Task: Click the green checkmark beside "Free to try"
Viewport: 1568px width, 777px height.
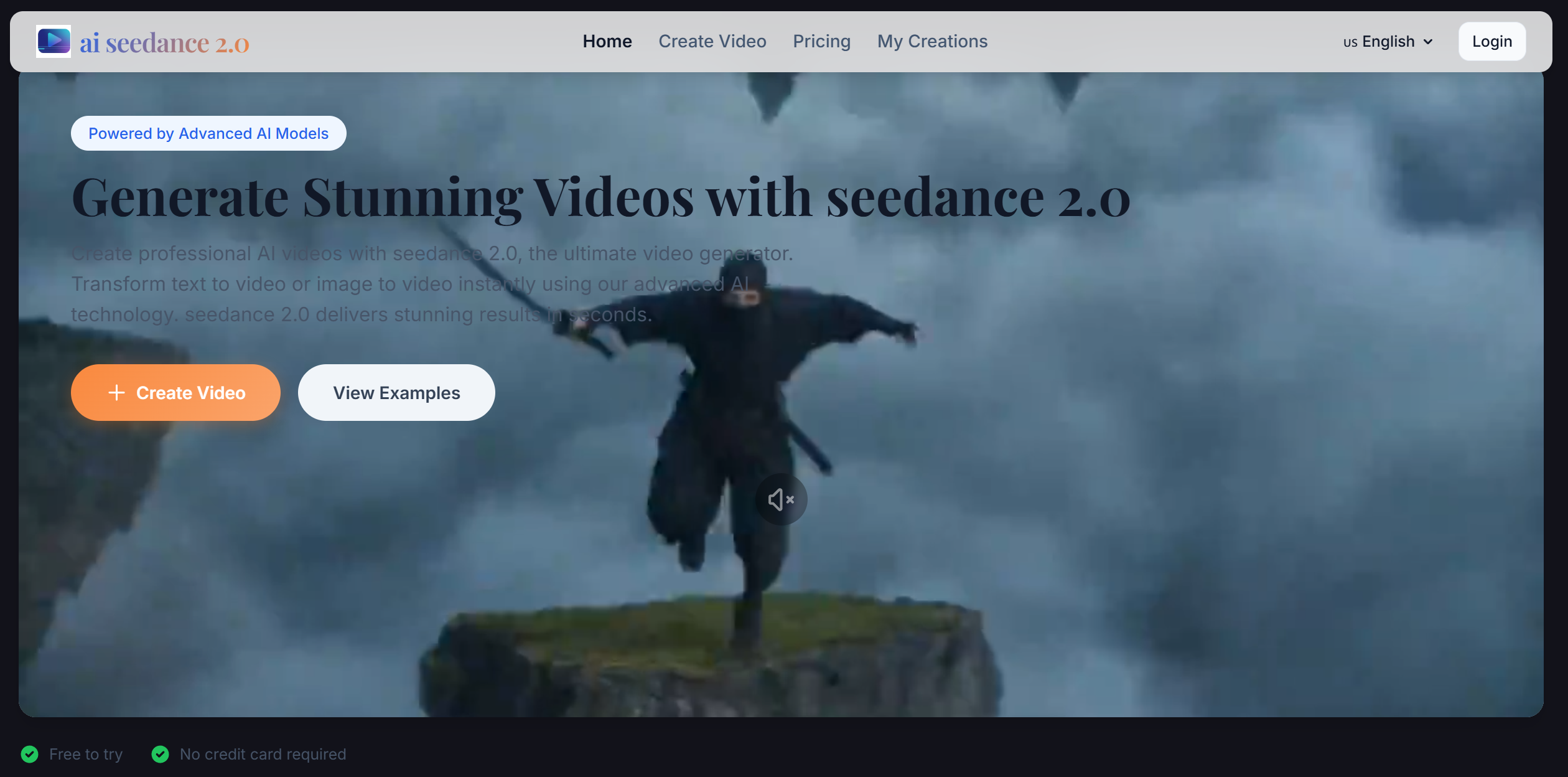Action: (30, 754)
